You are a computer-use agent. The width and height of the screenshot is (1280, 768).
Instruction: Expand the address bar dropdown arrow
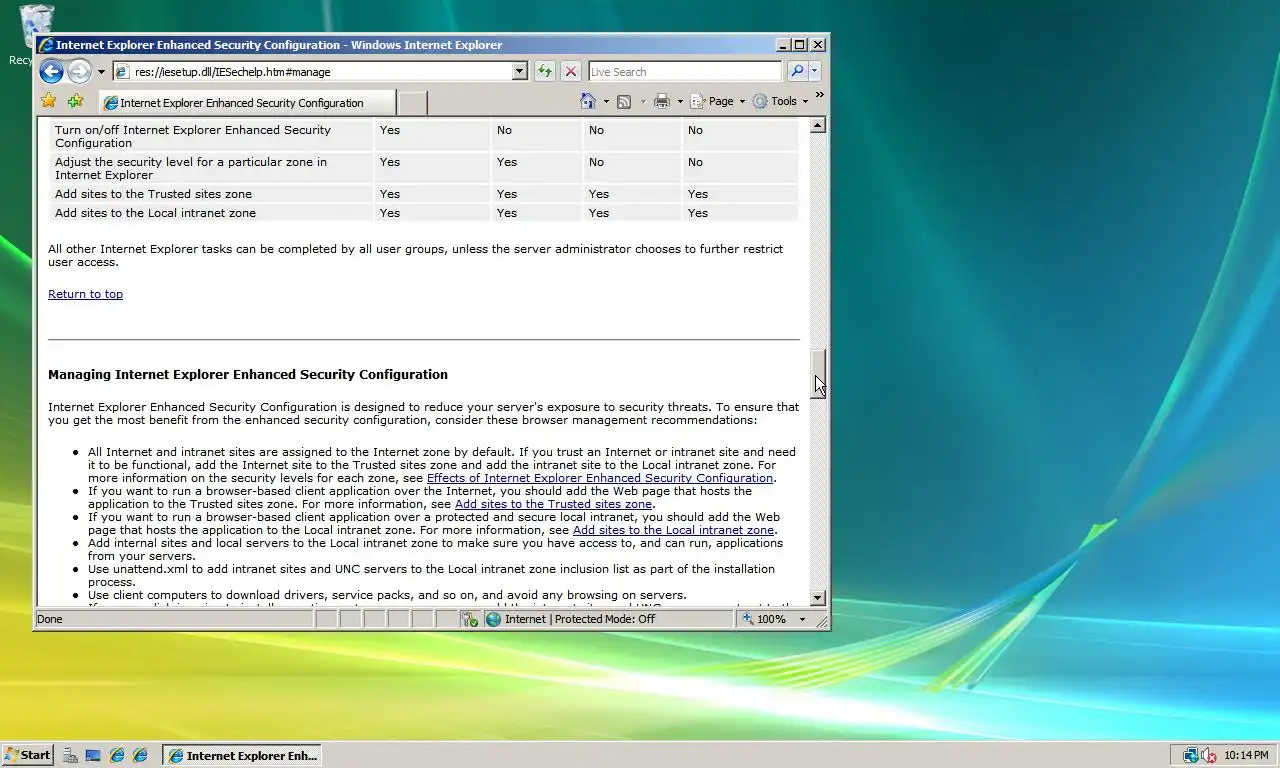pos(519,71)
